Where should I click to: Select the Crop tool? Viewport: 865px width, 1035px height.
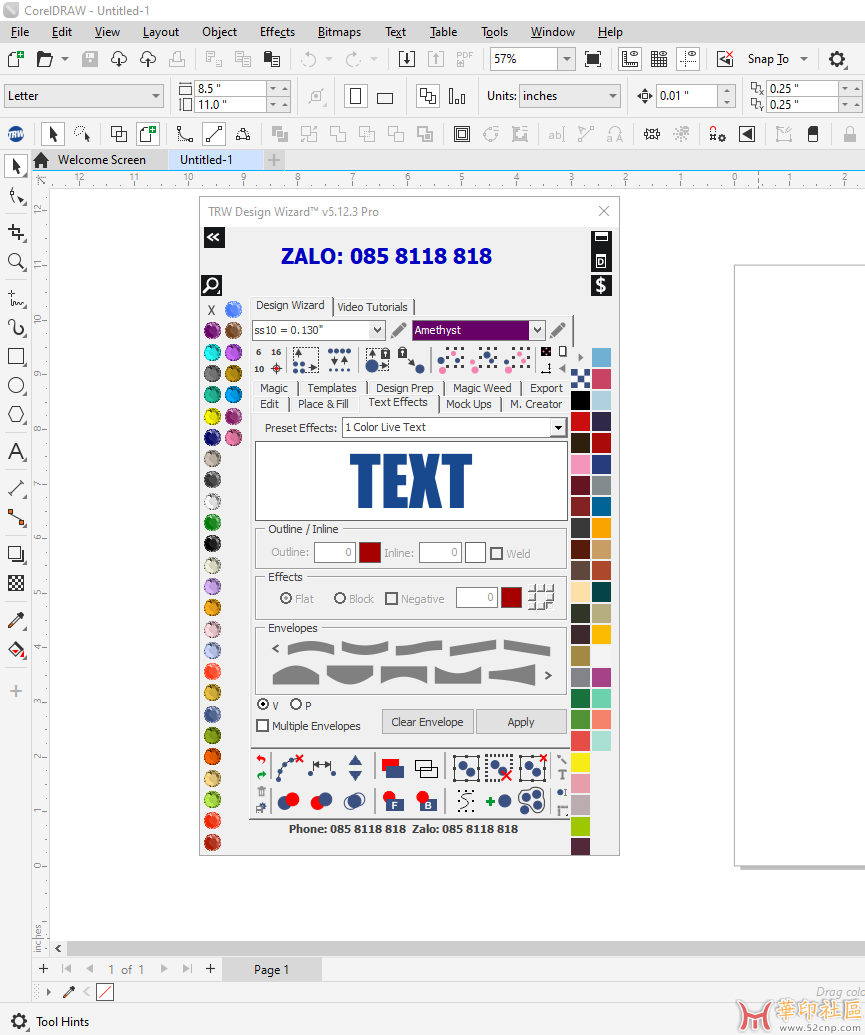pos(16,233)
